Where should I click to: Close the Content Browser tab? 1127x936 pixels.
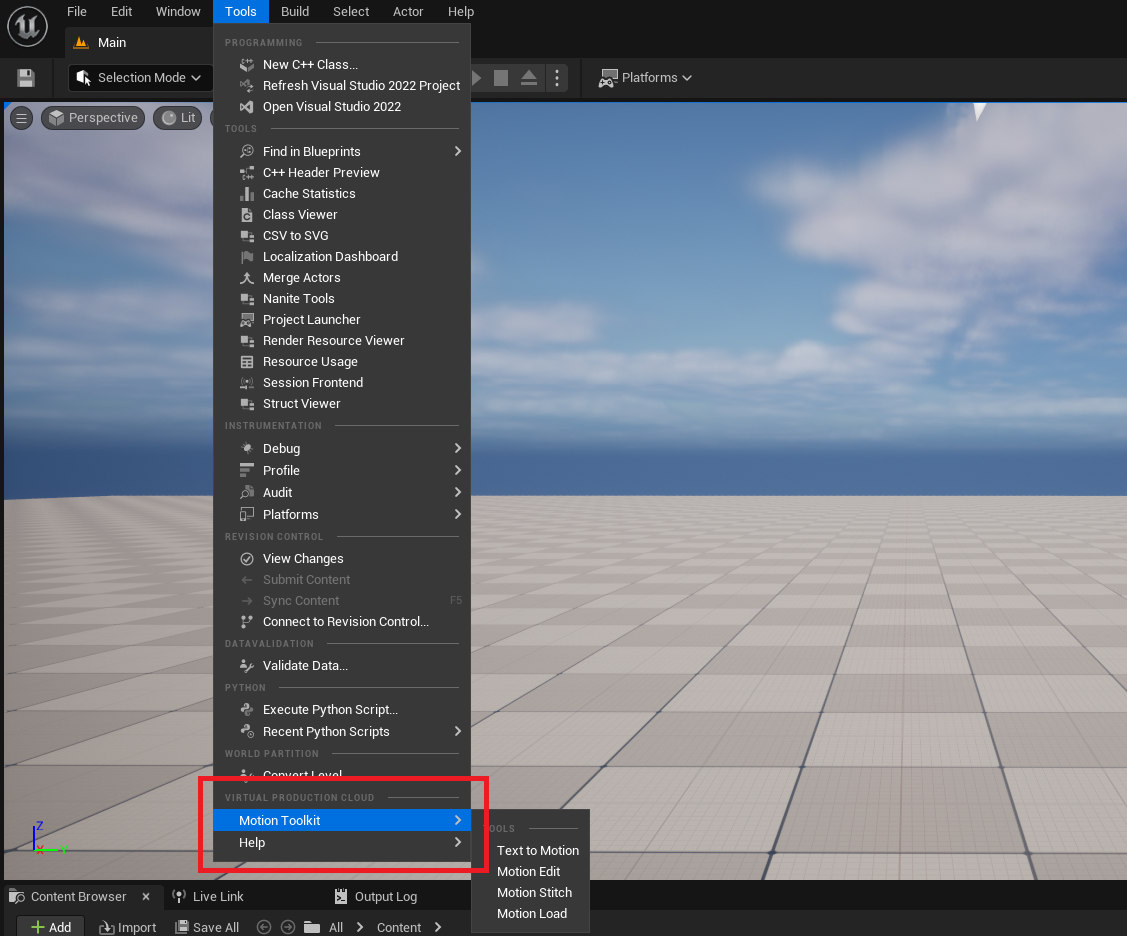tap(146, 897)
